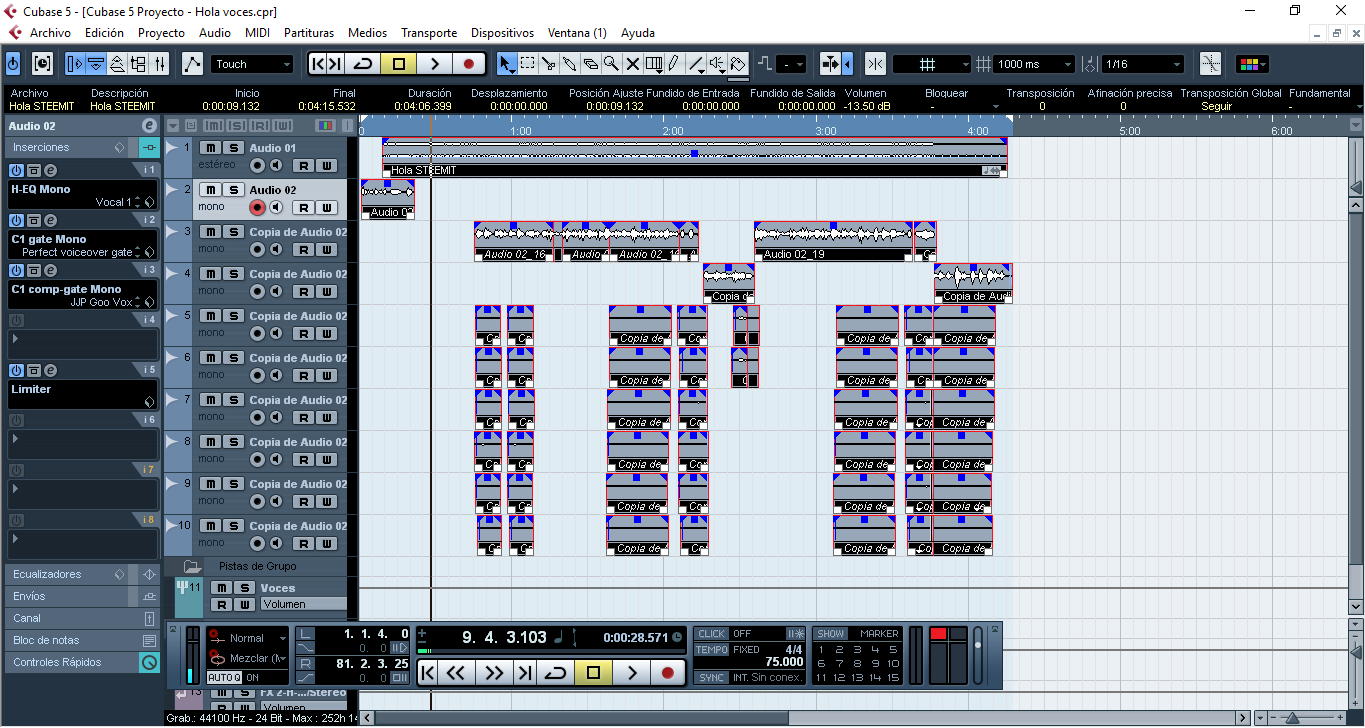Open the H-EQ Mono insert slot
Screen dimensions: 1365x728
pyautogui.click(x=82, y=195)
